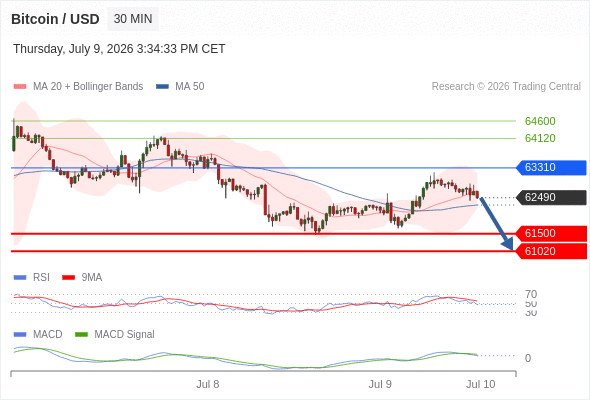Click the MACD Signal legend label
Viewport: 590px width, 400px height.
click(125, 335)
